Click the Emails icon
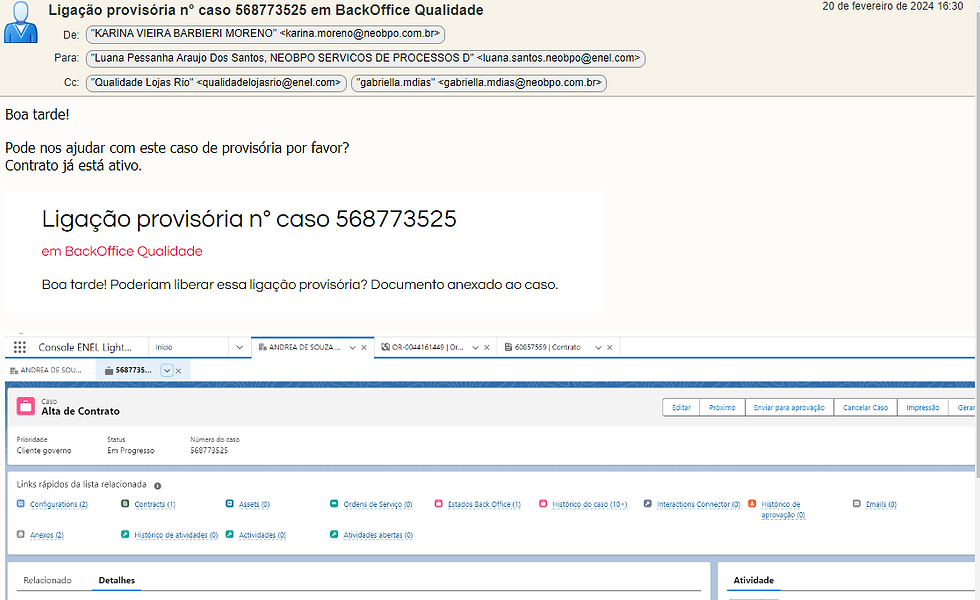980x600 pixels. point(856,504)
